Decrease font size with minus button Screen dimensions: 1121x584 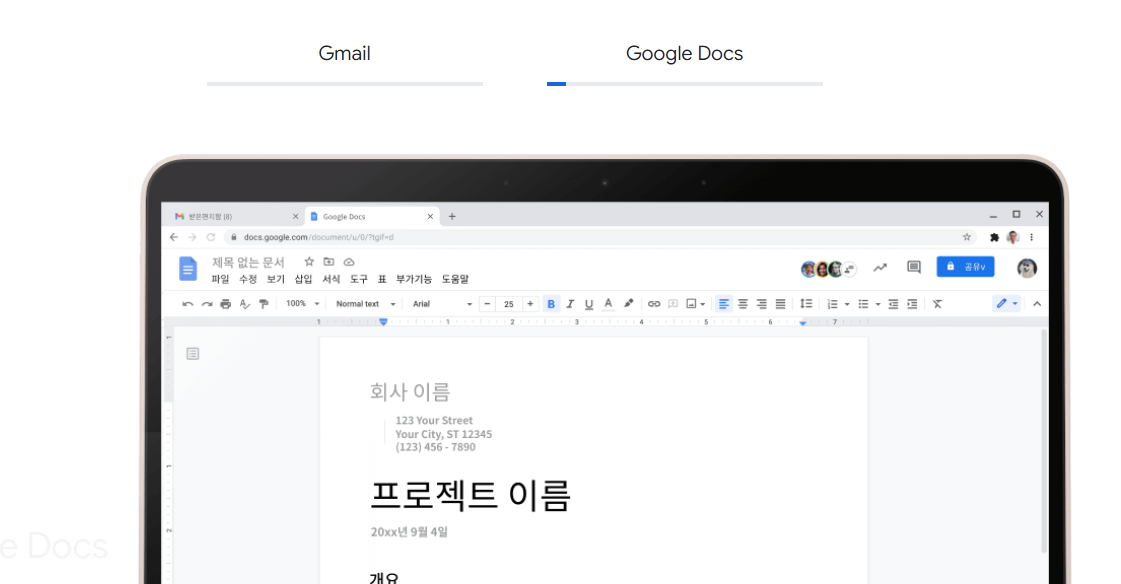[488, 304]
